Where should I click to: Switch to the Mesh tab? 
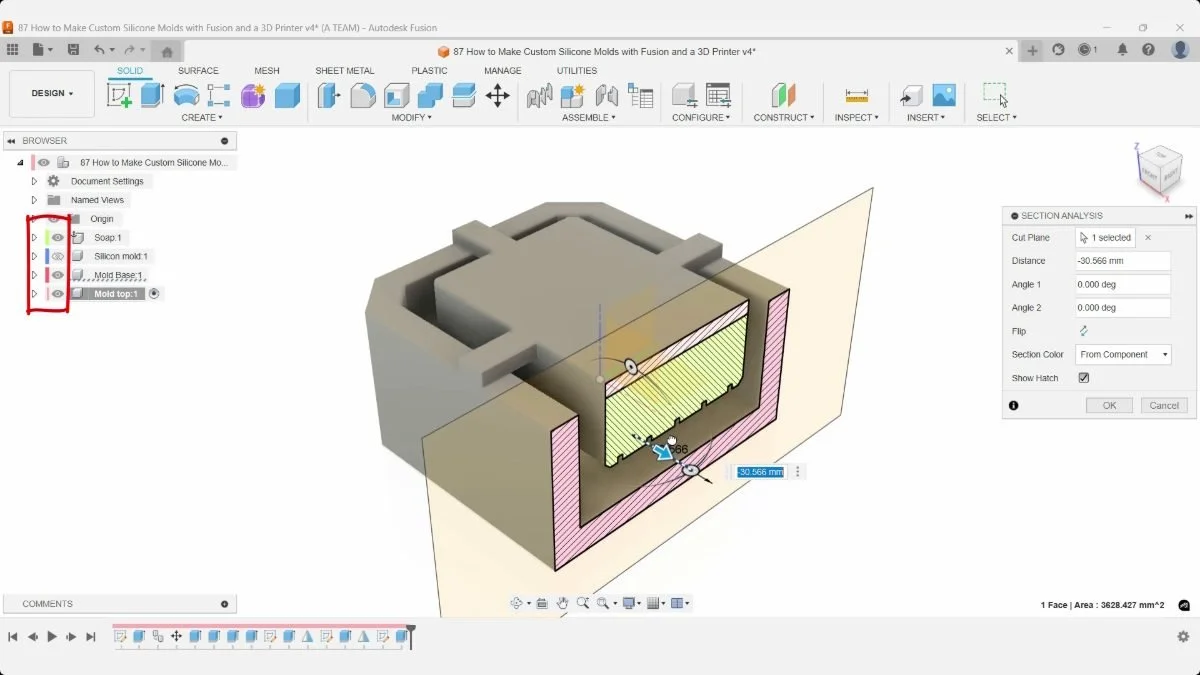pos(267,71)
